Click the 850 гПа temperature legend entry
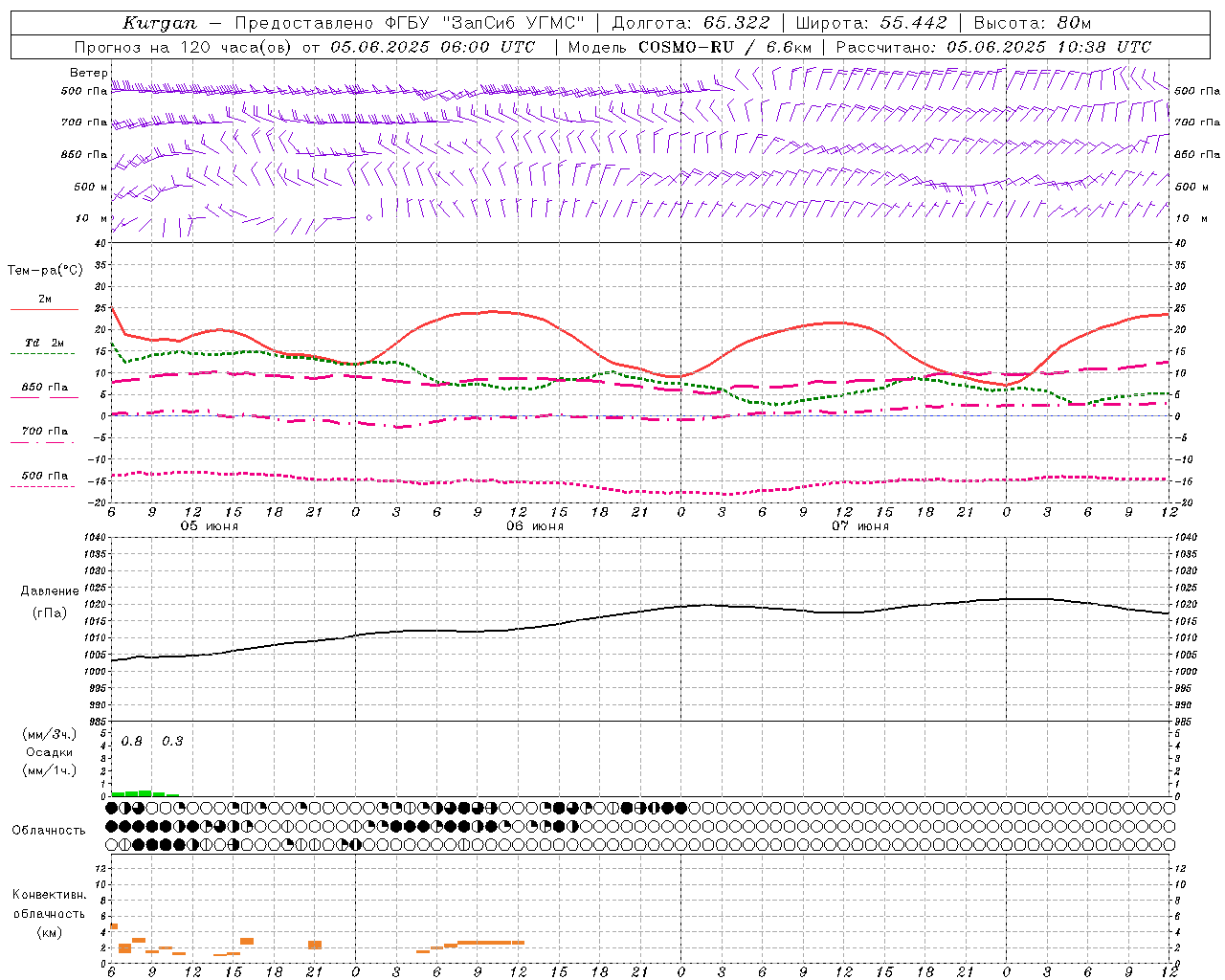 point(45,388)
